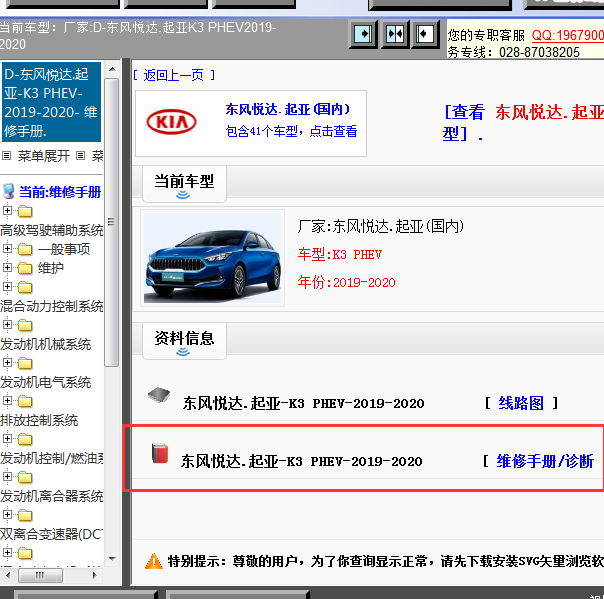Select 发动机机械系统 in tree
604x599 pixels.
coord(45,344)
